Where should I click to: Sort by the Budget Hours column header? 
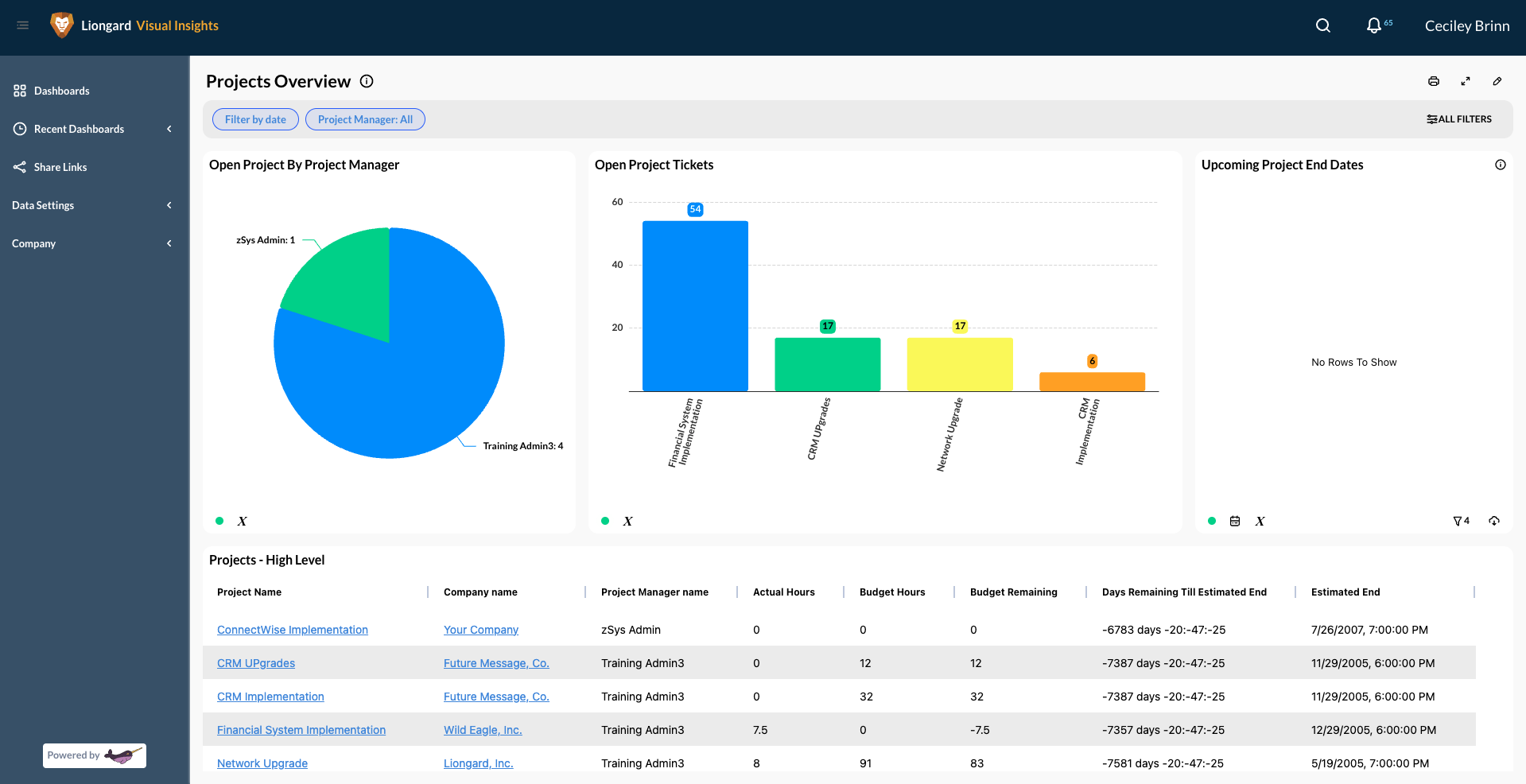point(892,592)
